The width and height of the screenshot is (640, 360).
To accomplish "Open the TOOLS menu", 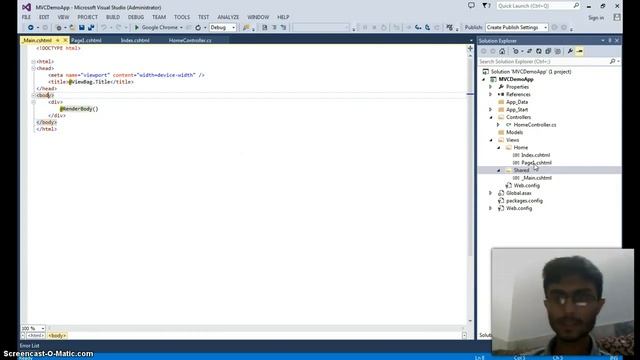I will click(182, 17).
